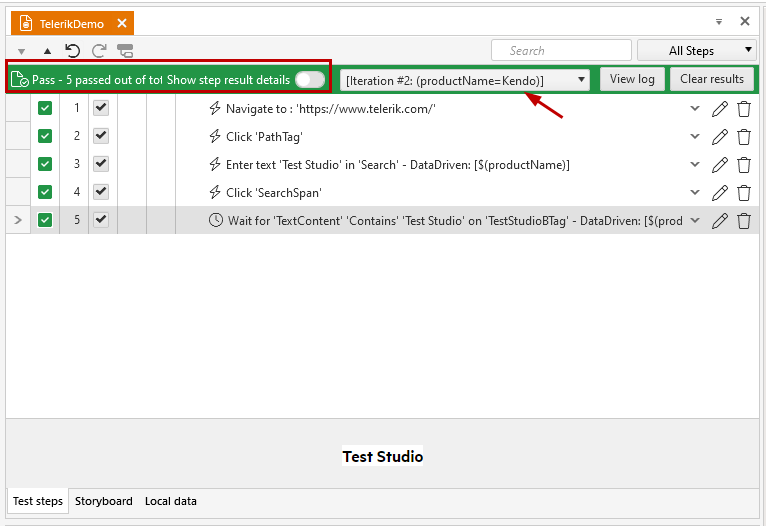Click the Pass result document icon
The height and width of the screenshot is (526, 766).
pos(19,79)
